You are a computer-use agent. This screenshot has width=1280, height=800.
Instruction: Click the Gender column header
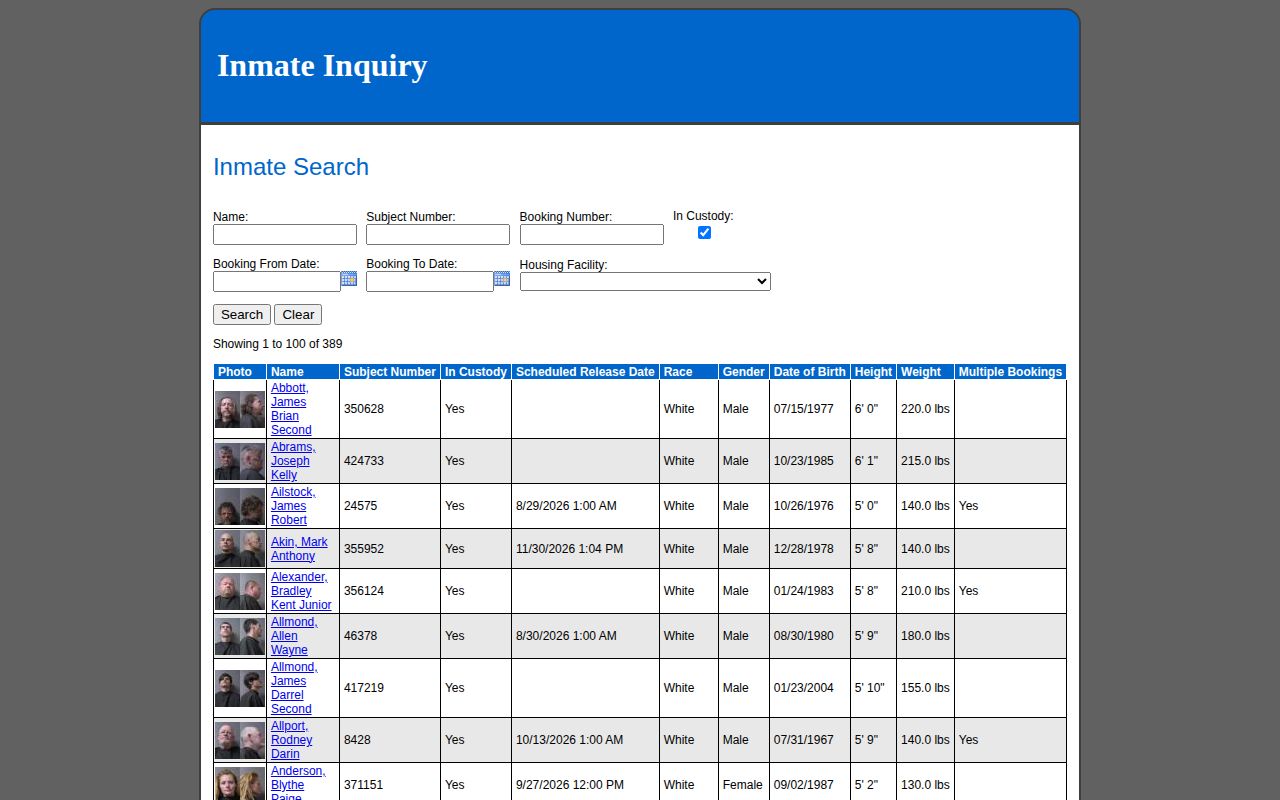744,372
